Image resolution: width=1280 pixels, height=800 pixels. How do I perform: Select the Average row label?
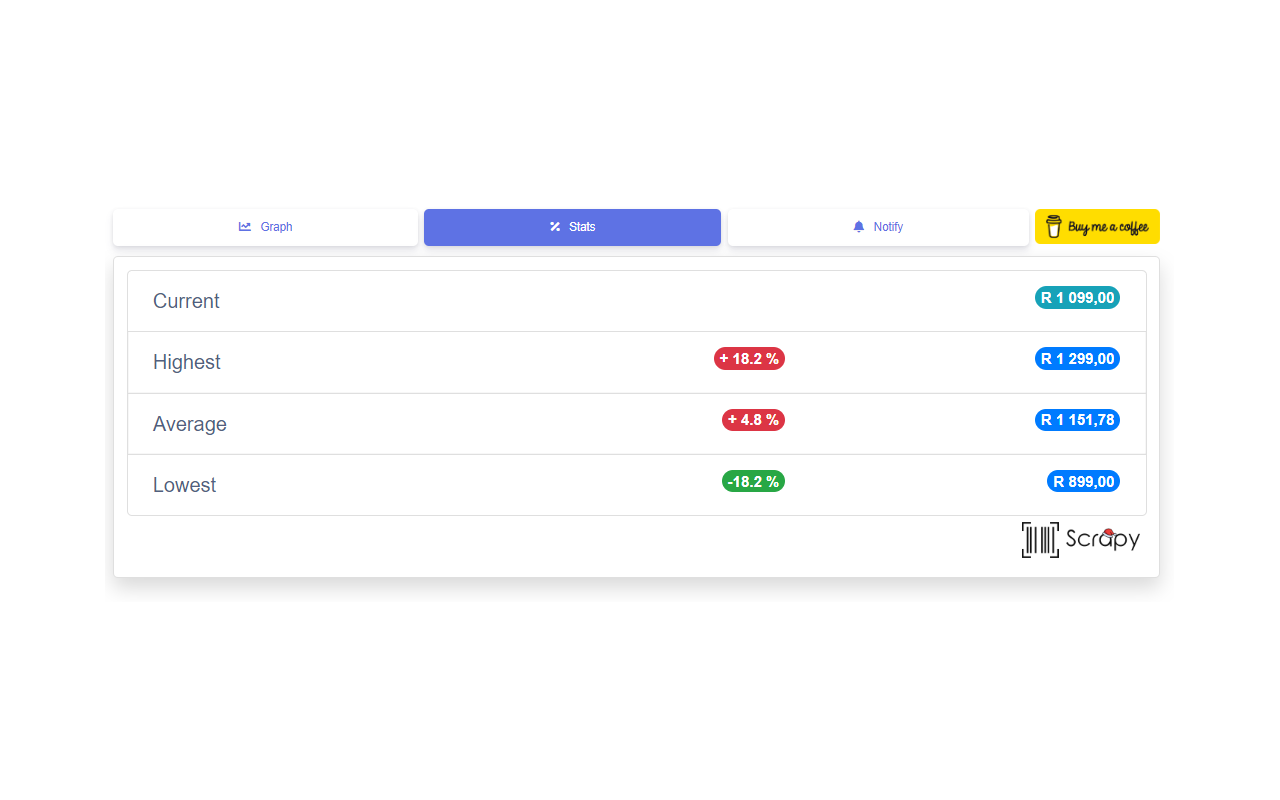(190, 424)
